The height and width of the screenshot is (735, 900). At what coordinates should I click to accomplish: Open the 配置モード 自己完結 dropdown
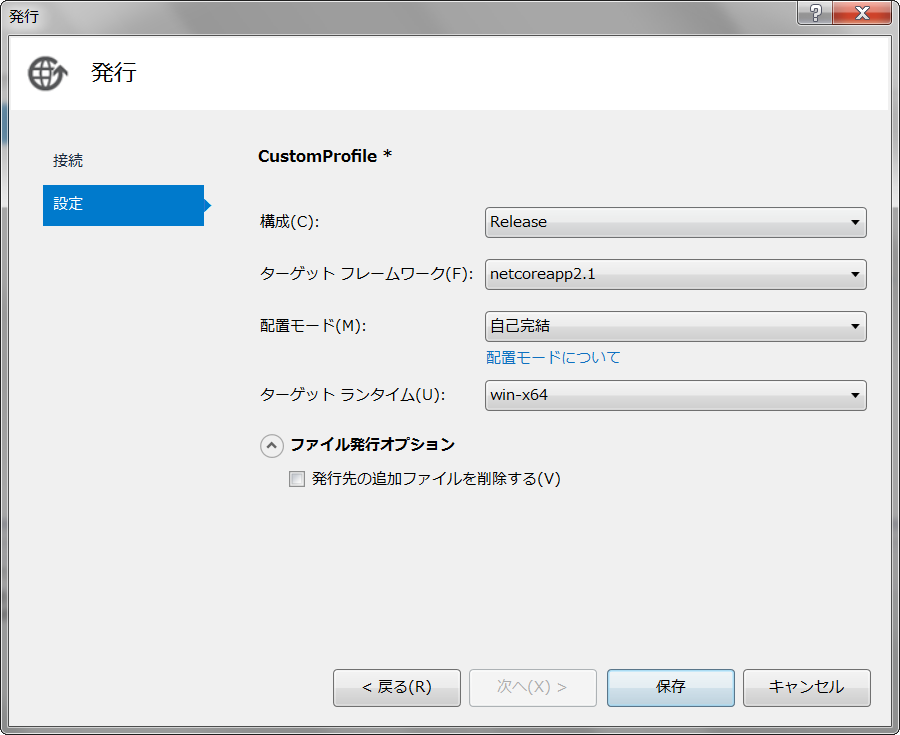click(676, 326)
